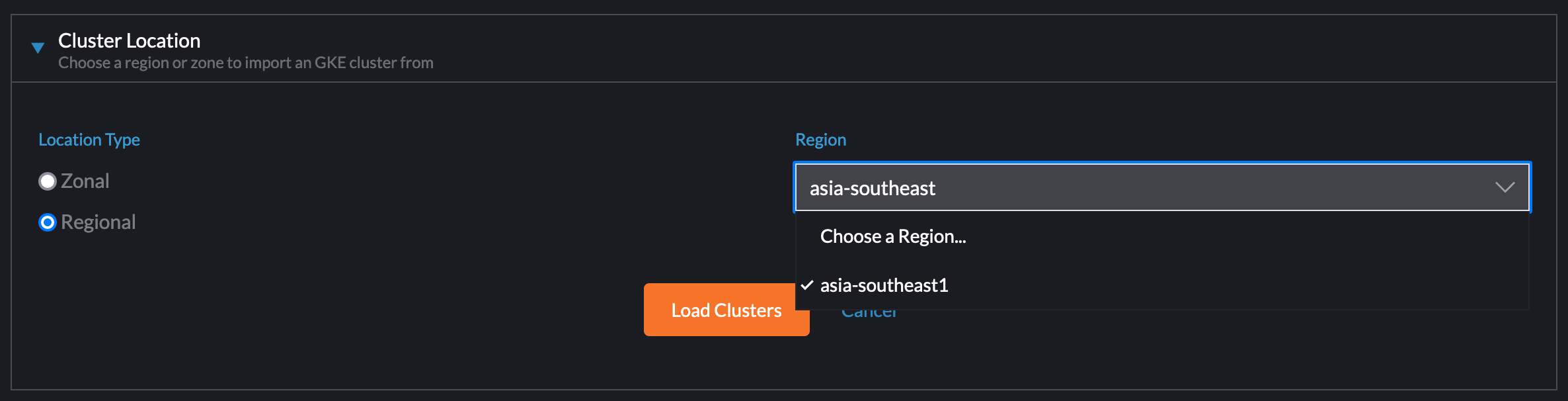
Task: Select the Zonal radio button
Action: tap(47, 181)
